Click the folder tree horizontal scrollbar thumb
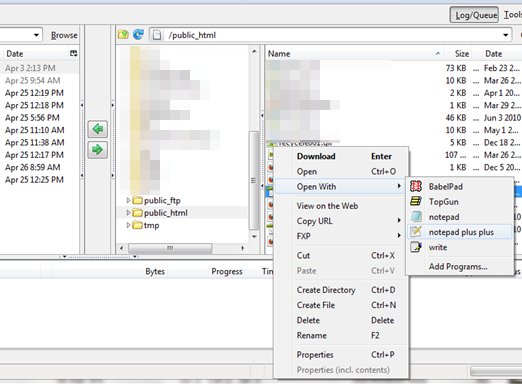This screenshot has height=384, width=522. click(170, 248)
